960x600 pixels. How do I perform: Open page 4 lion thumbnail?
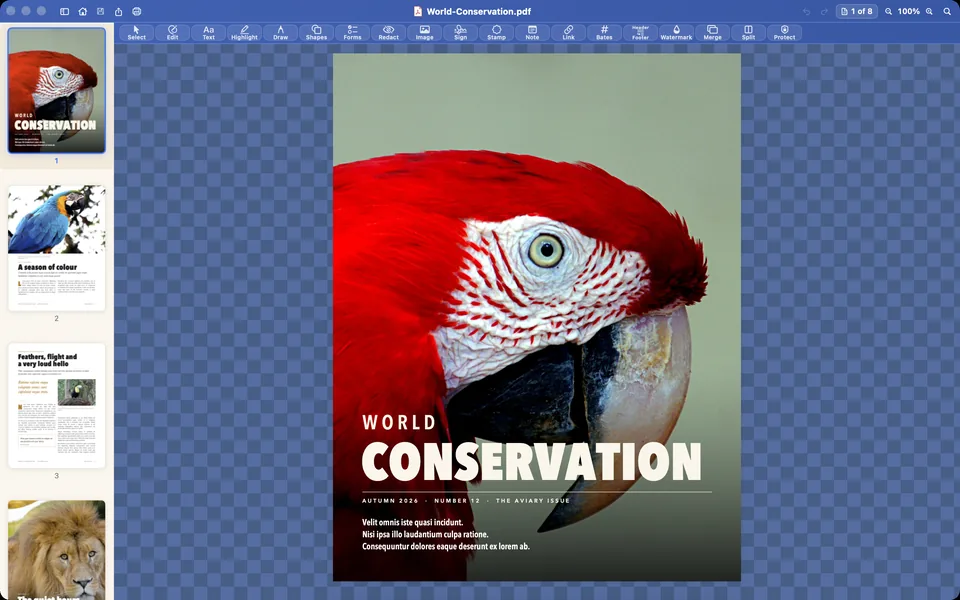(56, 550)
